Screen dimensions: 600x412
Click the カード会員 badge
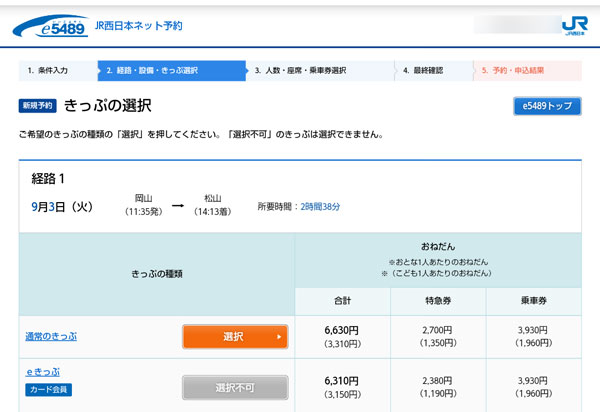point(48,389)
